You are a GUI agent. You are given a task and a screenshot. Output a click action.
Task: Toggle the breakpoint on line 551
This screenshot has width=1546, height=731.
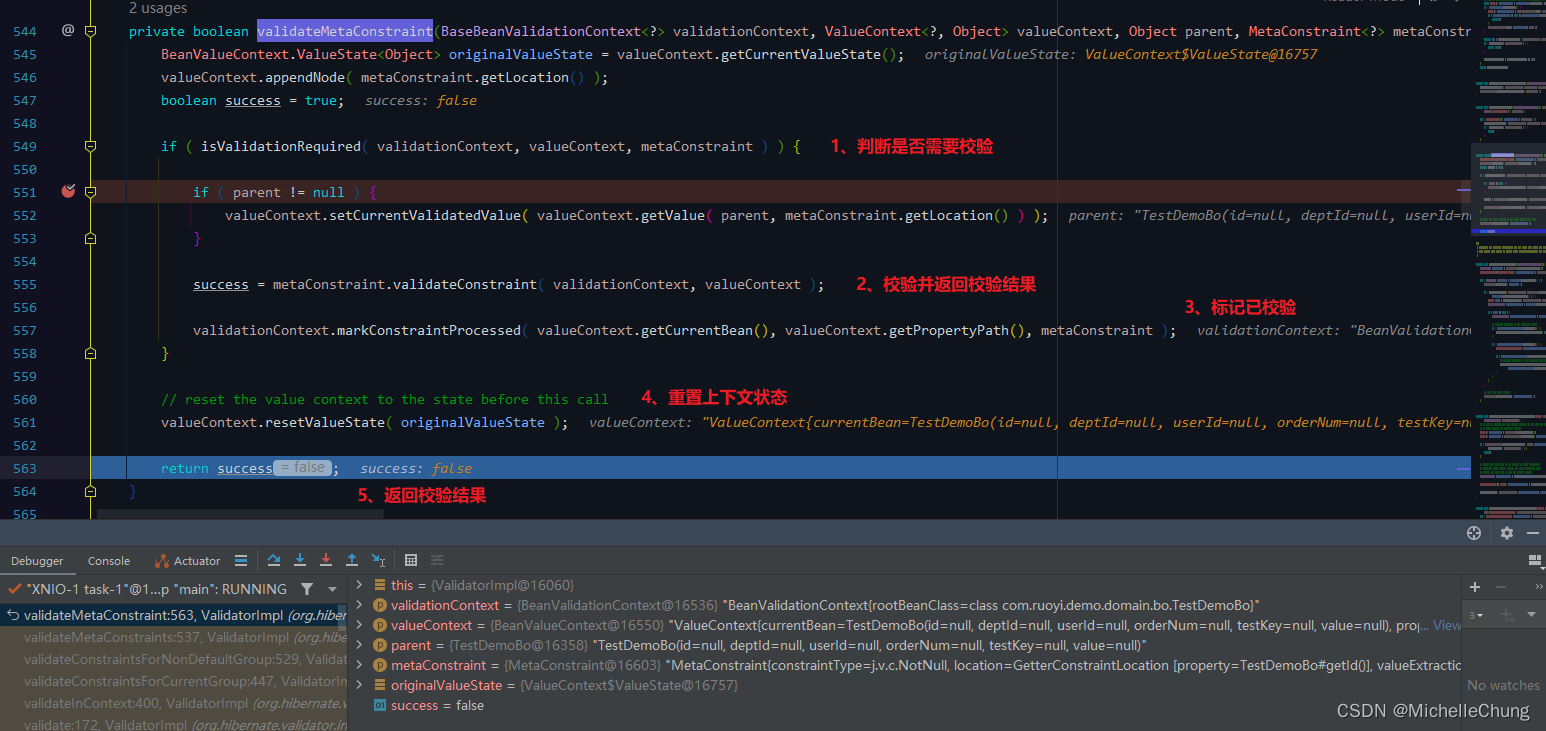click(68, 191)
